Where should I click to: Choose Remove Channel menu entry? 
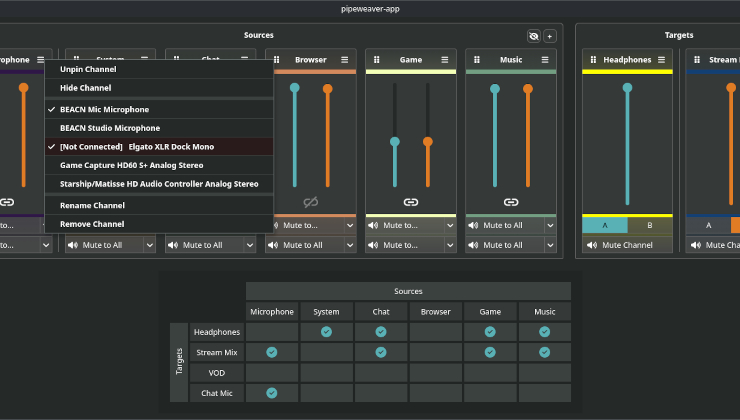(x=159, y=224)
